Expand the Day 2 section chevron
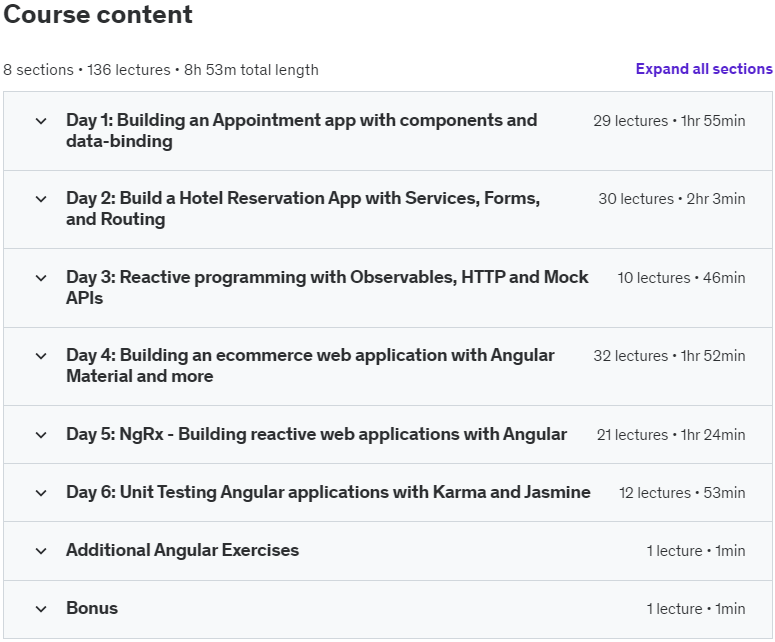The height and width of the screenshot is (642, 775). pos(41,199)
